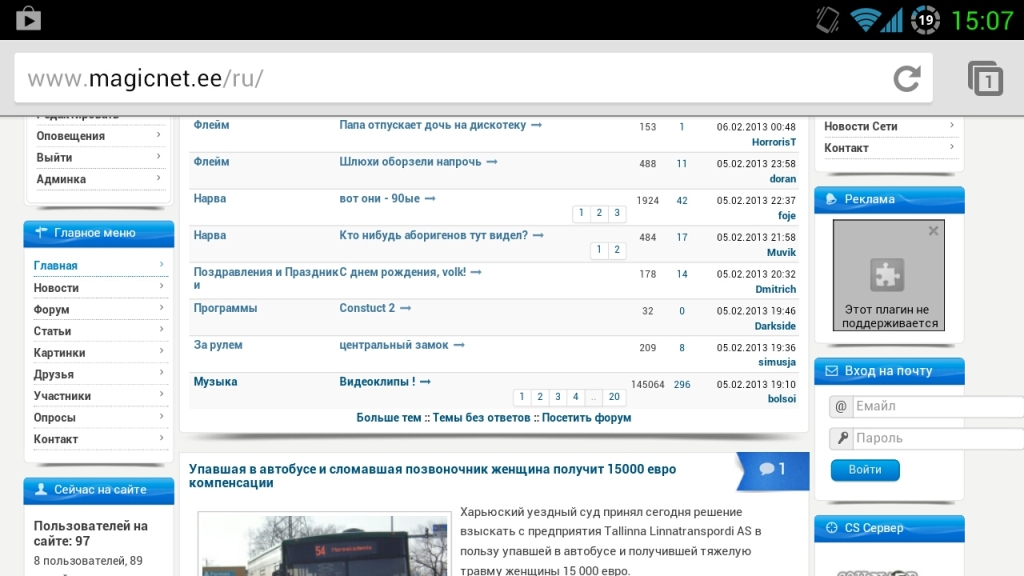The image size is (1024, 576).
Task: Focus the Пароль input field
Action: [x=938, y=438]
